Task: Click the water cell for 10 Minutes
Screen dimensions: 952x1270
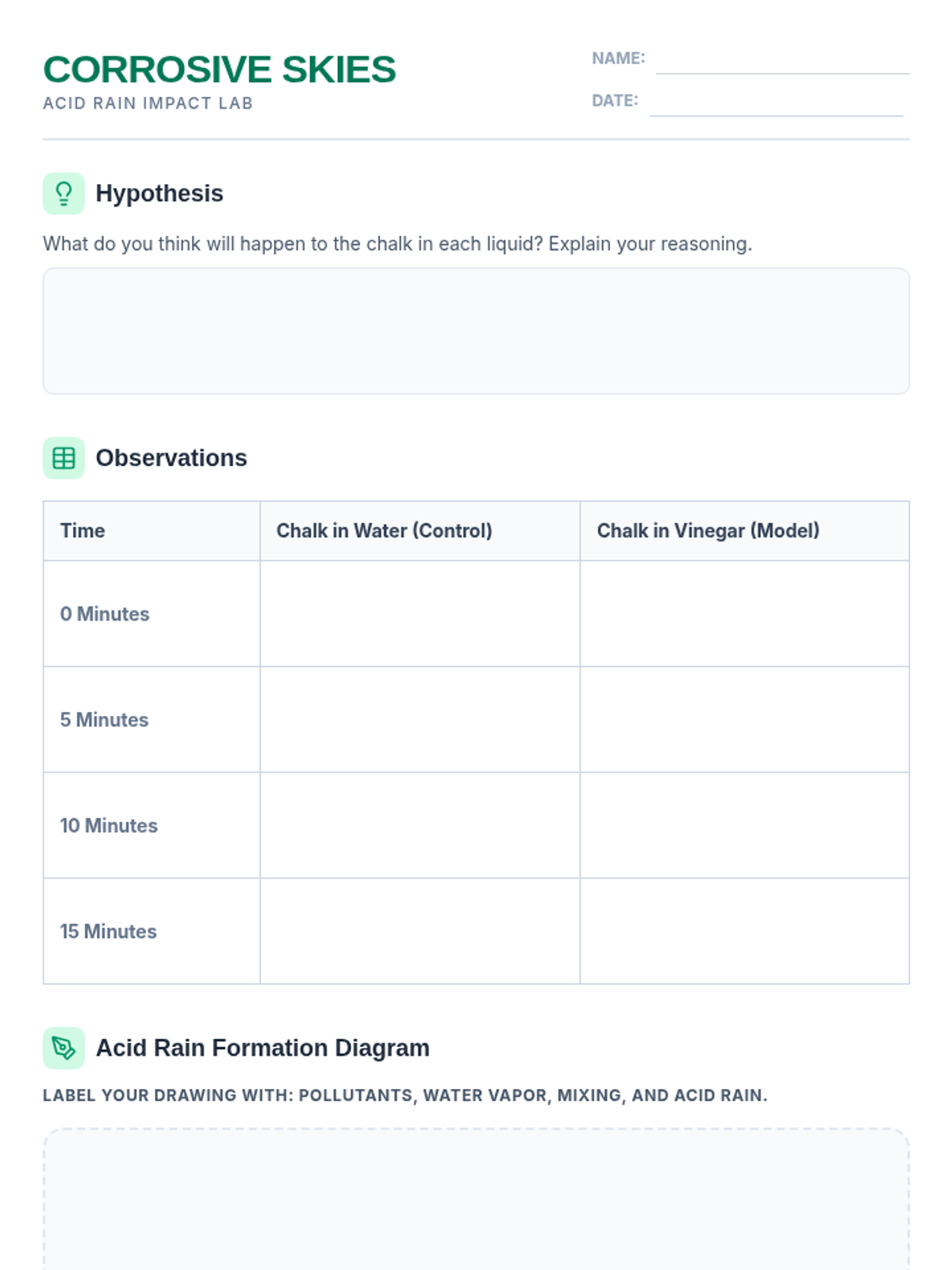Action: 420,825
